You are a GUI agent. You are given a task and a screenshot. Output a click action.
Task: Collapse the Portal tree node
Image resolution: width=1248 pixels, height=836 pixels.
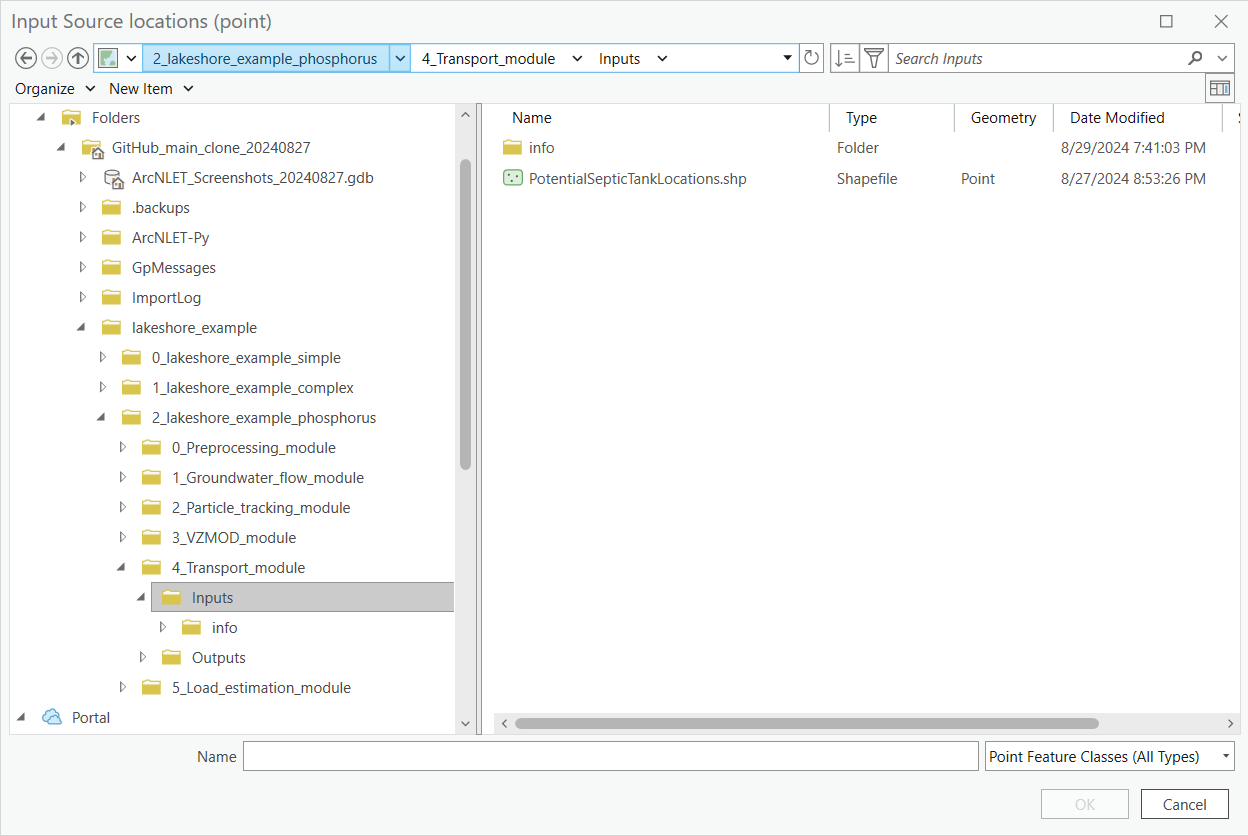(x=22, y=717)
